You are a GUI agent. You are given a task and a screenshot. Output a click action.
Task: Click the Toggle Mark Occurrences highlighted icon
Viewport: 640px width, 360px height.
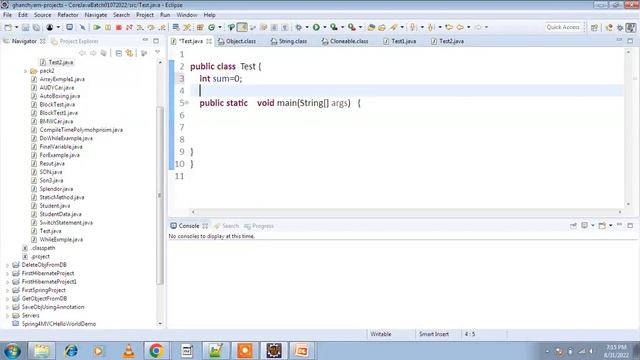pyautogui.click(x=242, y=27)
